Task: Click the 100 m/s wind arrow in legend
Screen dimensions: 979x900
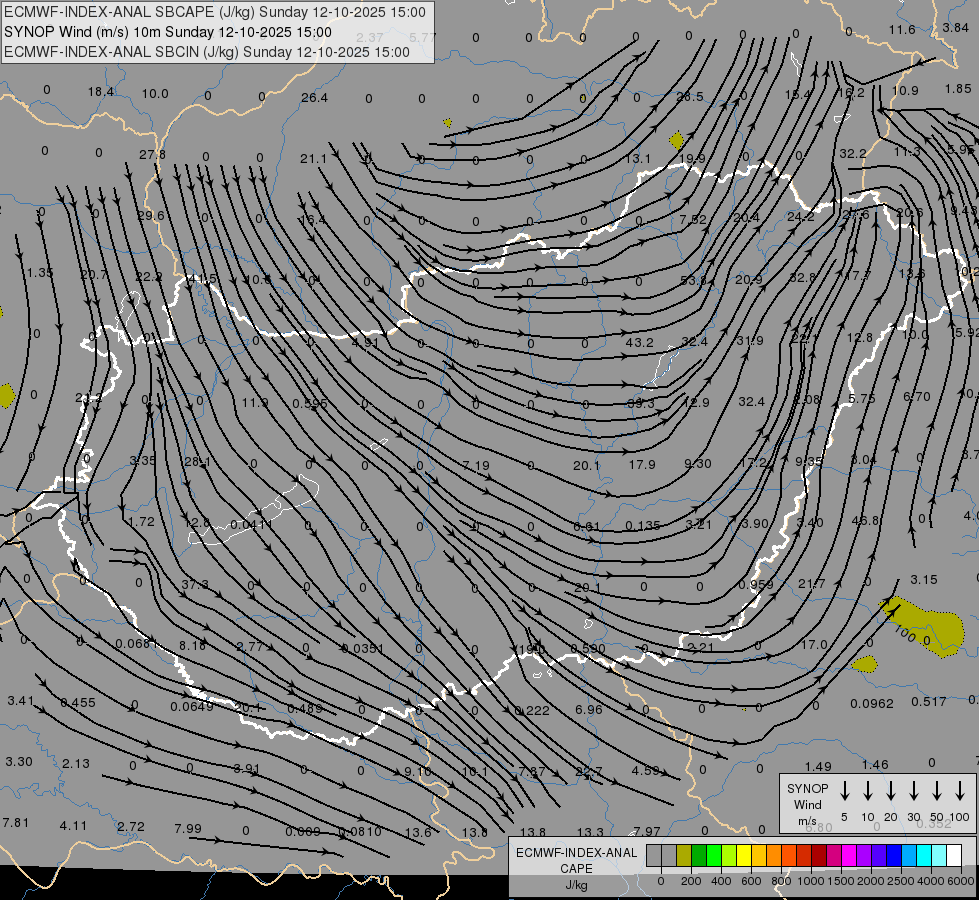Action: [x=960, y=791]
